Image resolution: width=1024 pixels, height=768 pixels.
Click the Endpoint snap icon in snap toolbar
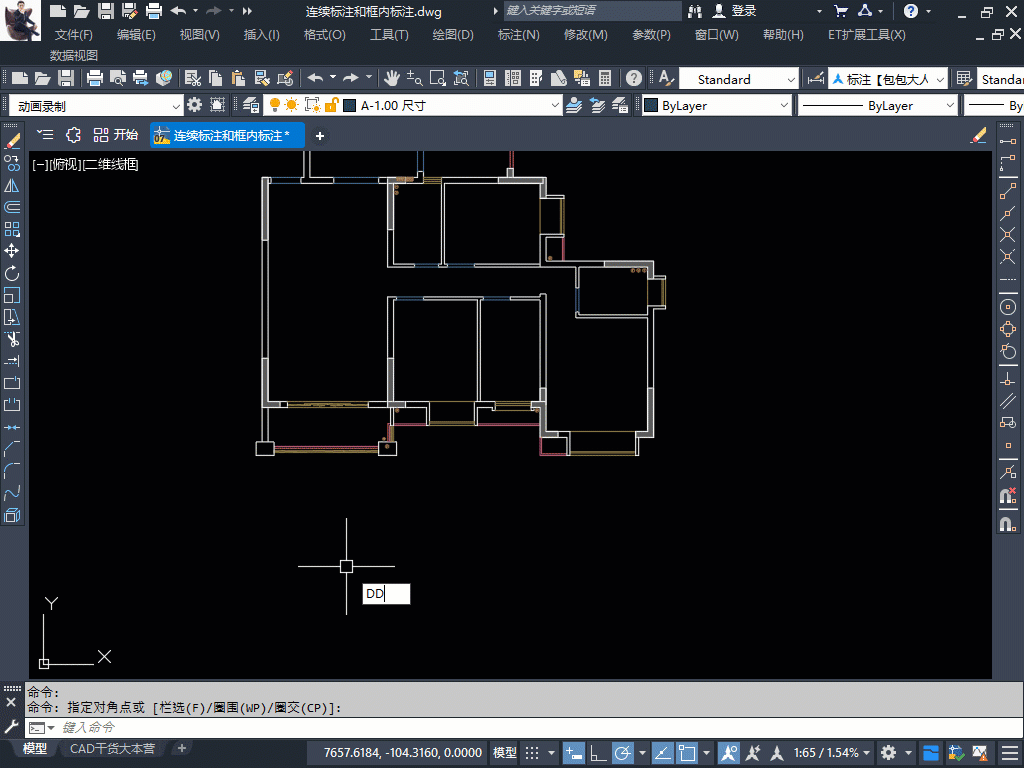coord(1008,191)
